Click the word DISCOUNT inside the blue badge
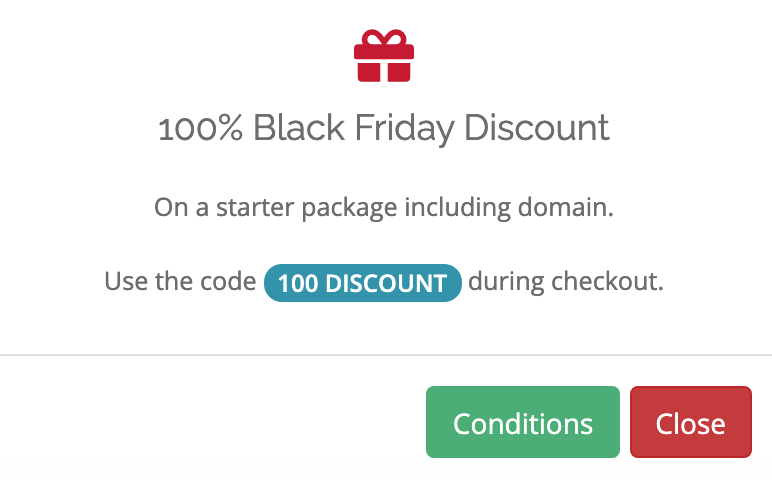772x480 pixels. click(386, 284)
